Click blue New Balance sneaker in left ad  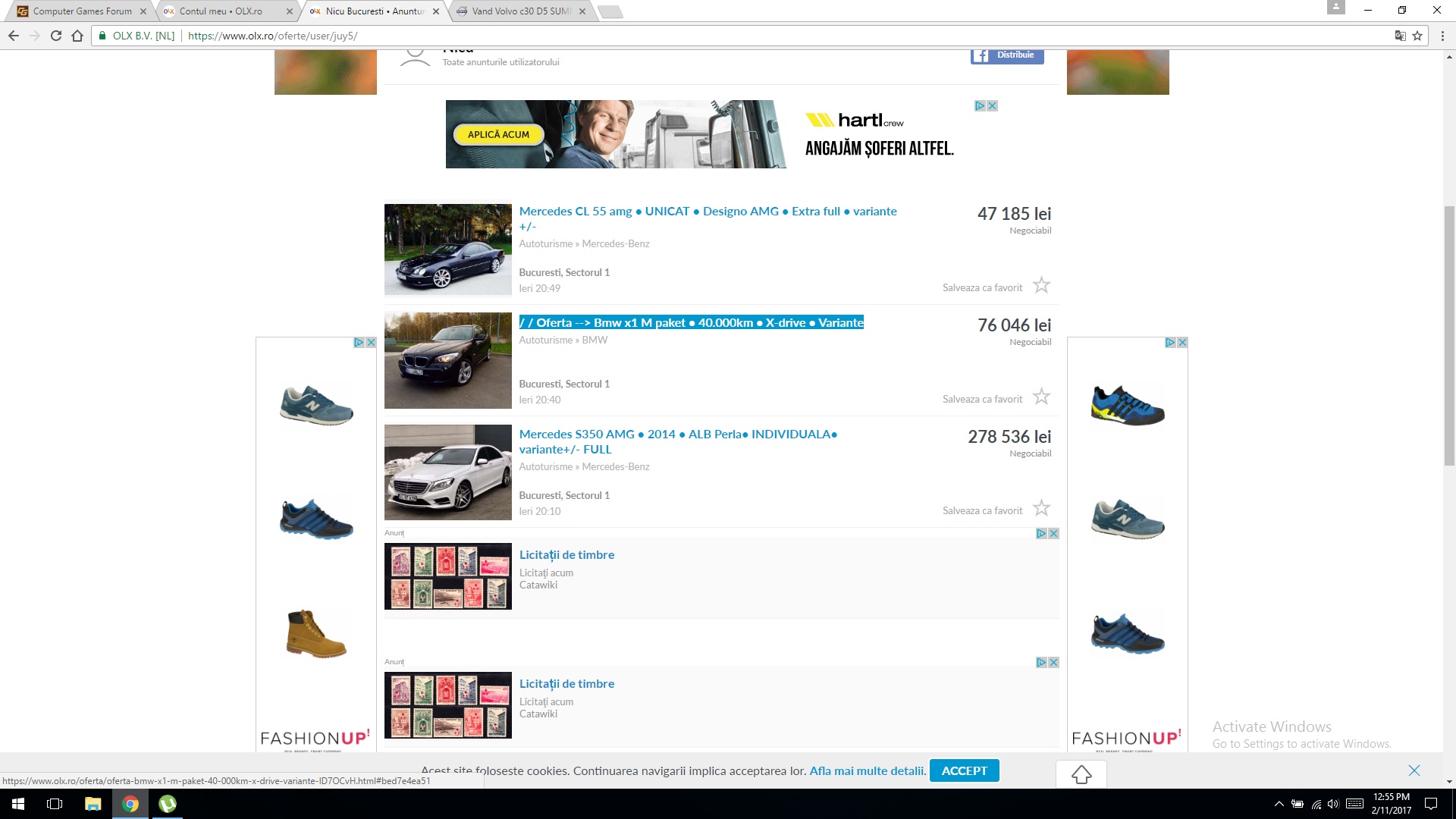click(x=316, y=405)
